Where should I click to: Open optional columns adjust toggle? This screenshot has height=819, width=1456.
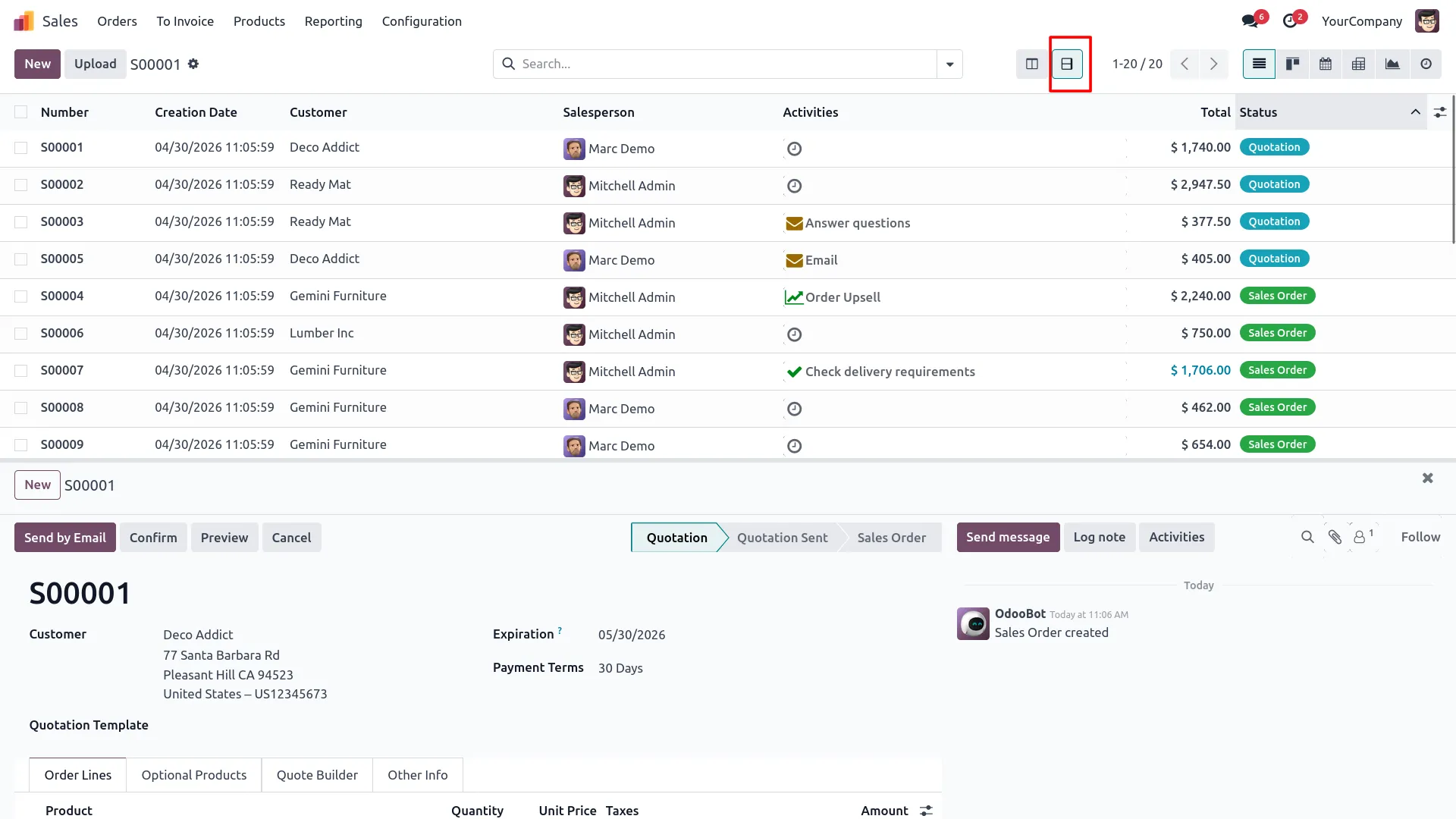tap(1440, 112)
